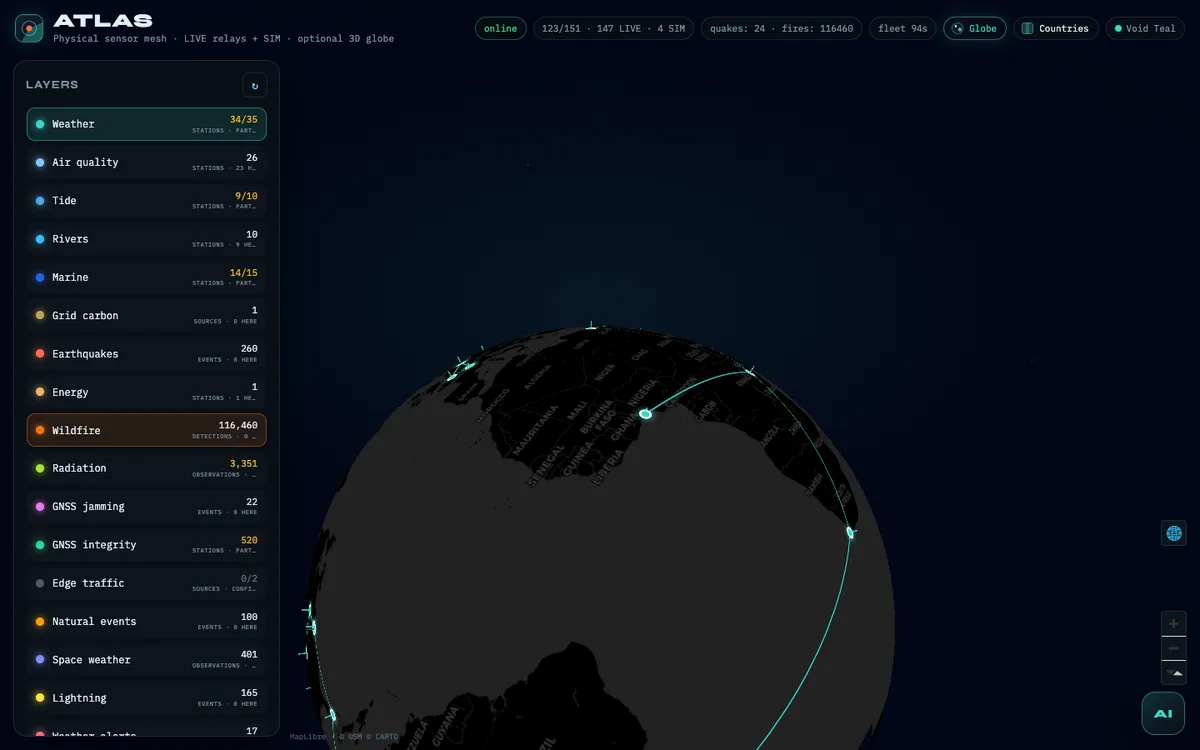Zoom in on the map
The image size is (1200, 750).
1174,624
